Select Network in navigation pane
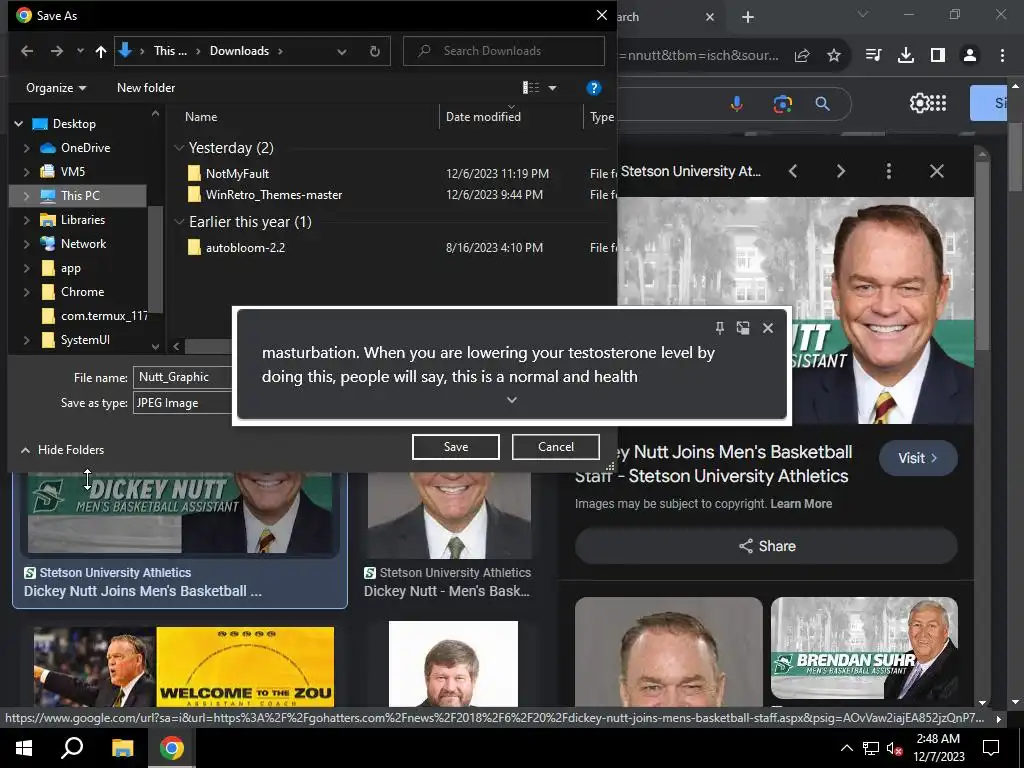Viewport: 1024px width, 768px height. point(83,244)
